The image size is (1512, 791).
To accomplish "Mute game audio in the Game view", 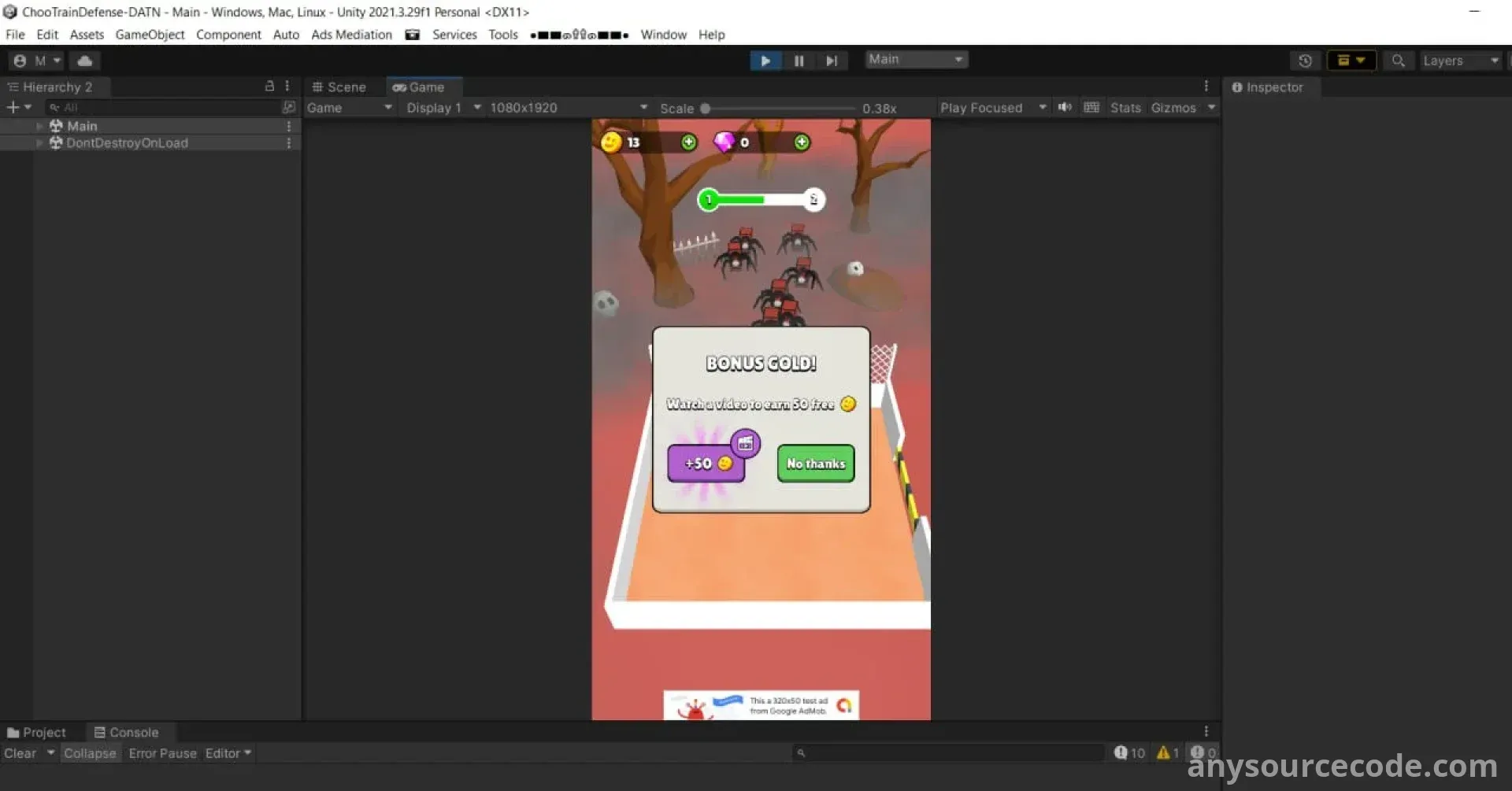I will [1065, 107].
